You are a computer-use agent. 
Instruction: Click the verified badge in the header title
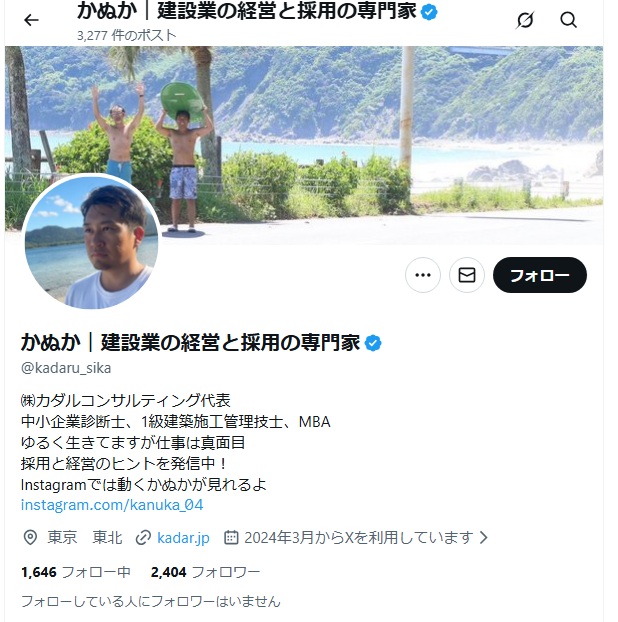(x=429, y=12)
